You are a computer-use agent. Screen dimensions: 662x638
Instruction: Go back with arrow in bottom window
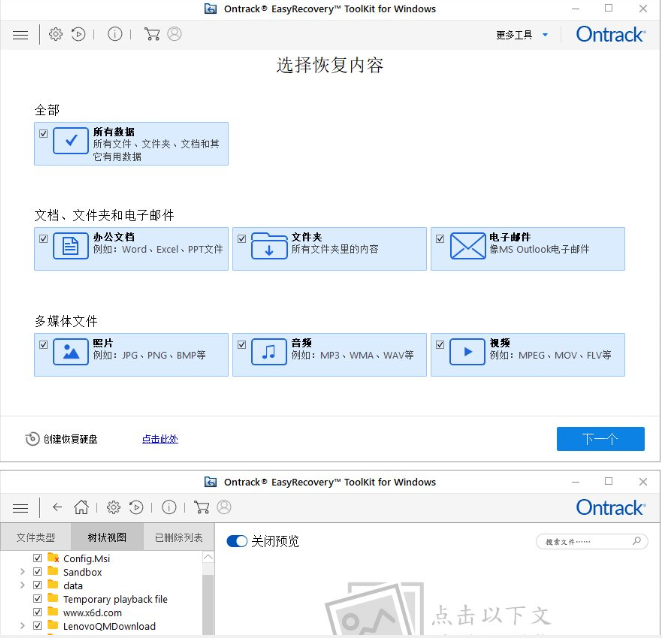[57, 507]
